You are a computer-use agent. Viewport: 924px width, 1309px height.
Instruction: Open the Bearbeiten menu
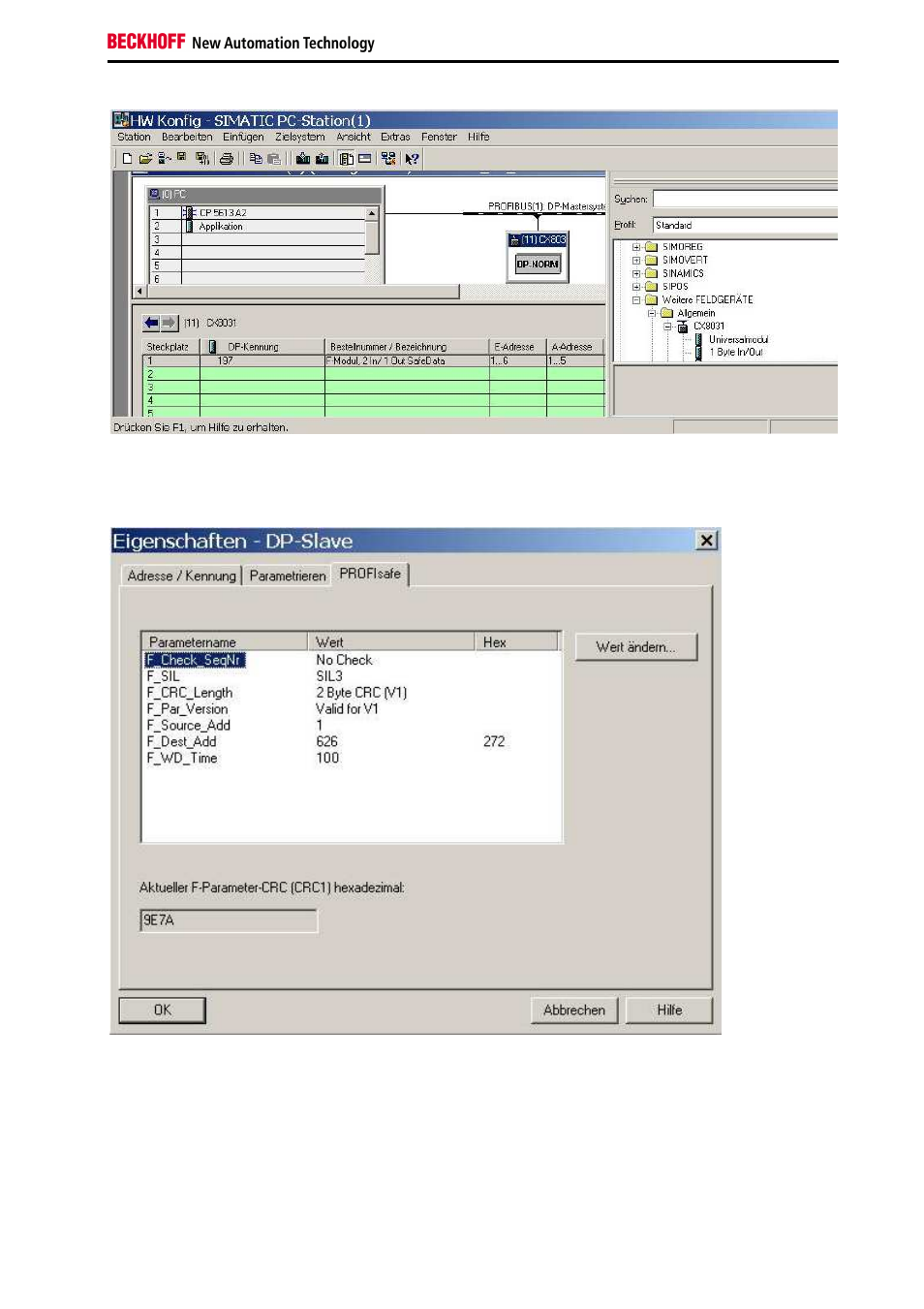pyautogui.click(x=187, y=137)
